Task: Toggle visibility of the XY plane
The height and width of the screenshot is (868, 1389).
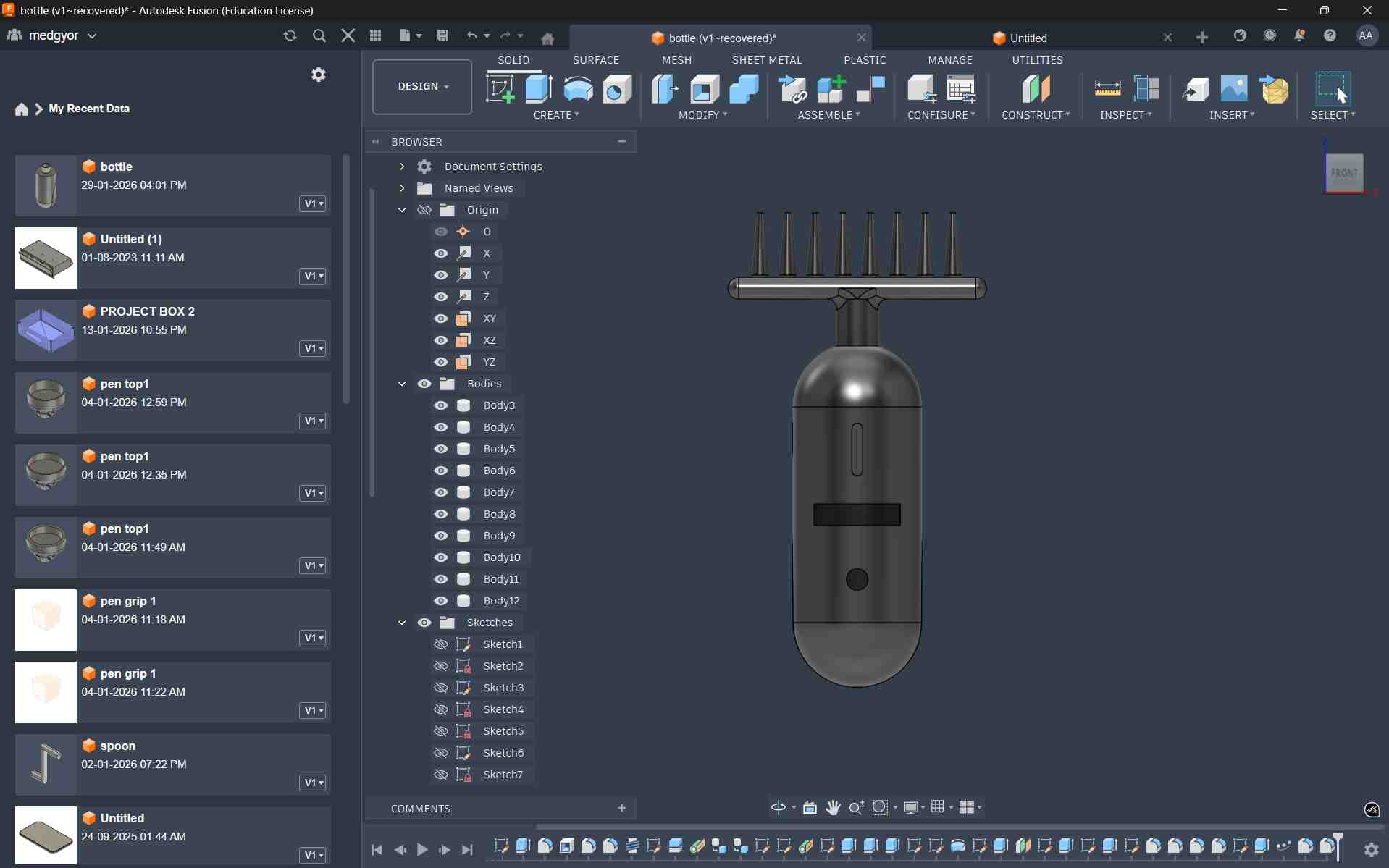Action: 440,319
